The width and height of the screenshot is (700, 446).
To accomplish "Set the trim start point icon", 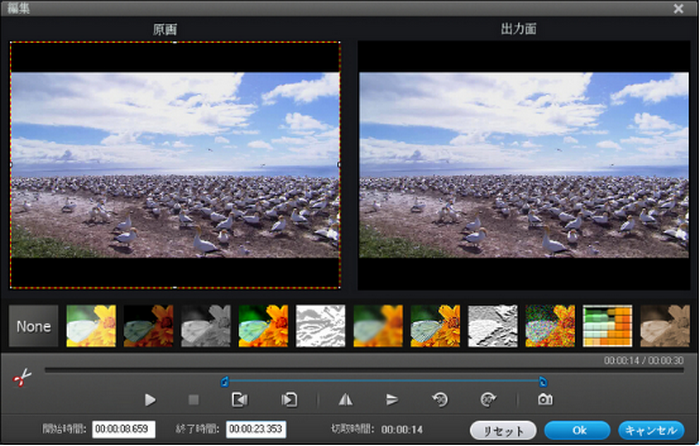I will tap(240, 400).
